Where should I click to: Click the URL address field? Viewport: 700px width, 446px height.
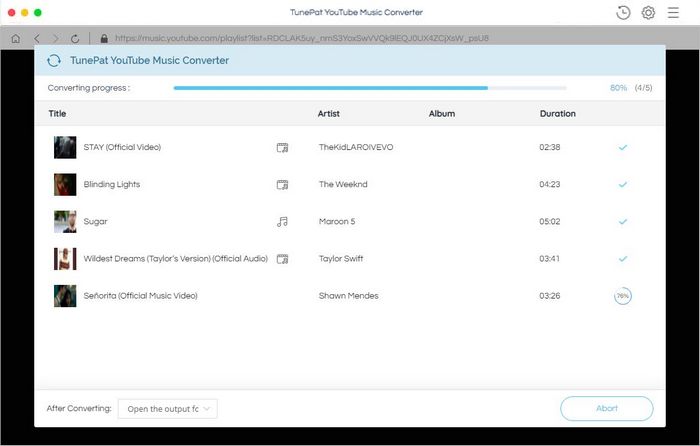click(x=302, y=38)
